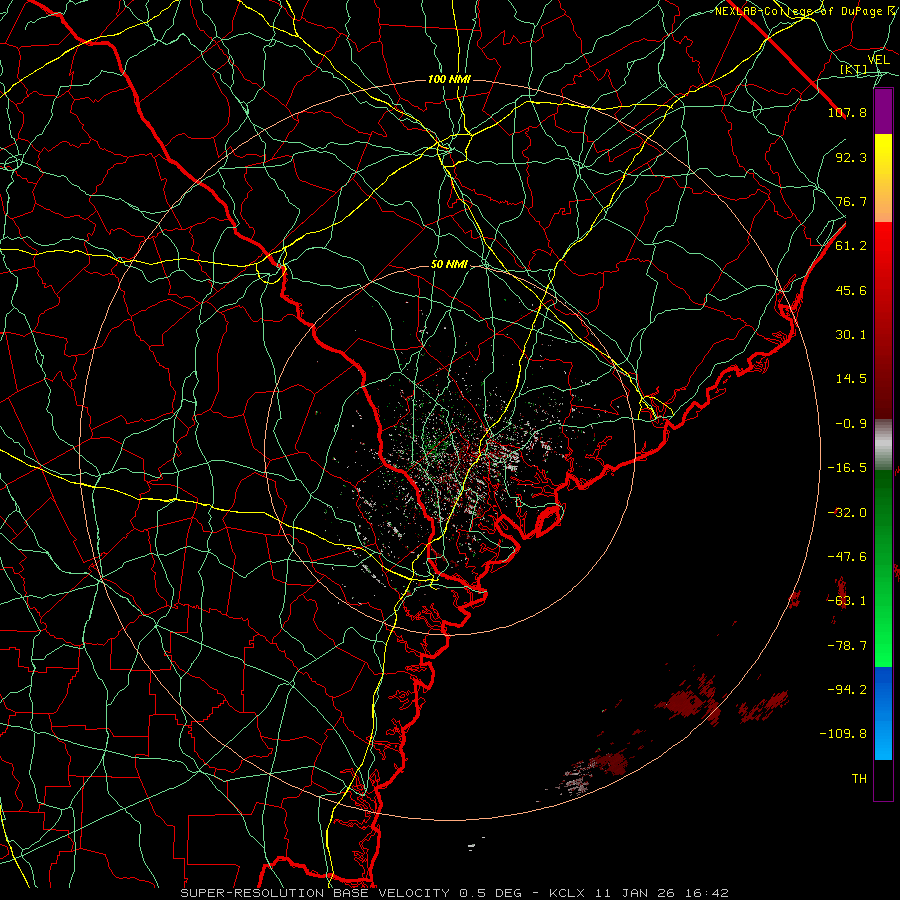Click the 30.1 velocity scale value

[851, 335]
